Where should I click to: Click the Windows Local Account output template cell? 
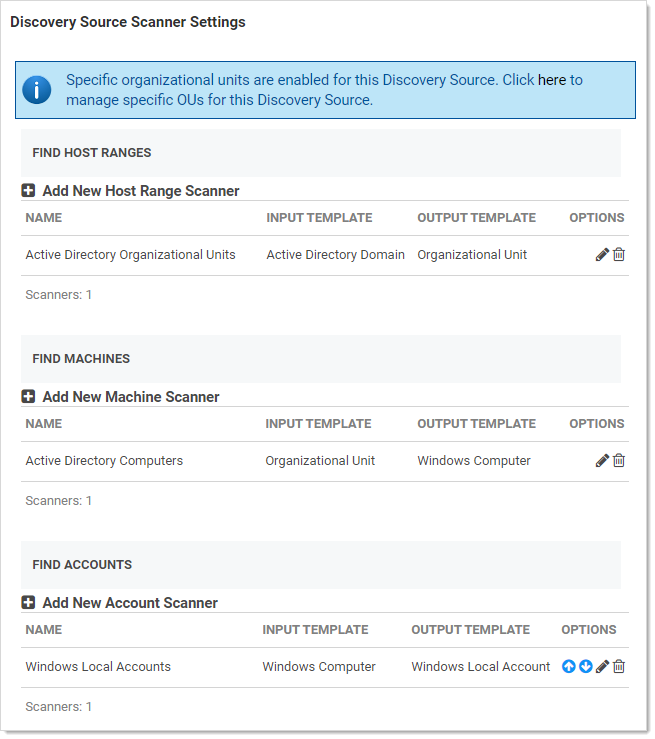point(480,667)
